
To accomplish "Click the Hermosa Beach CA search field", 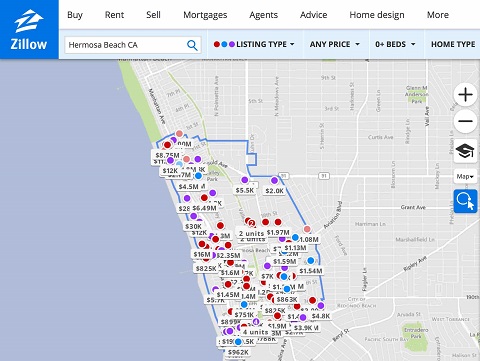I will (127, 45).
